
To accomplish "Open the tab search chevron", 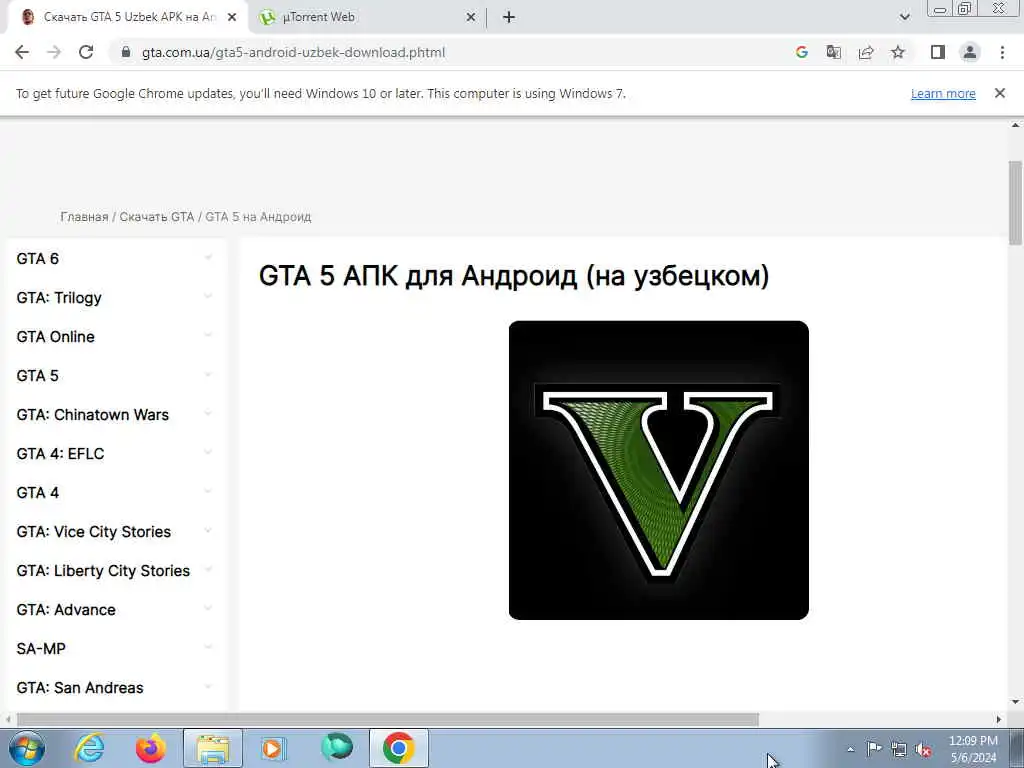I will click(x=904, y=18).
